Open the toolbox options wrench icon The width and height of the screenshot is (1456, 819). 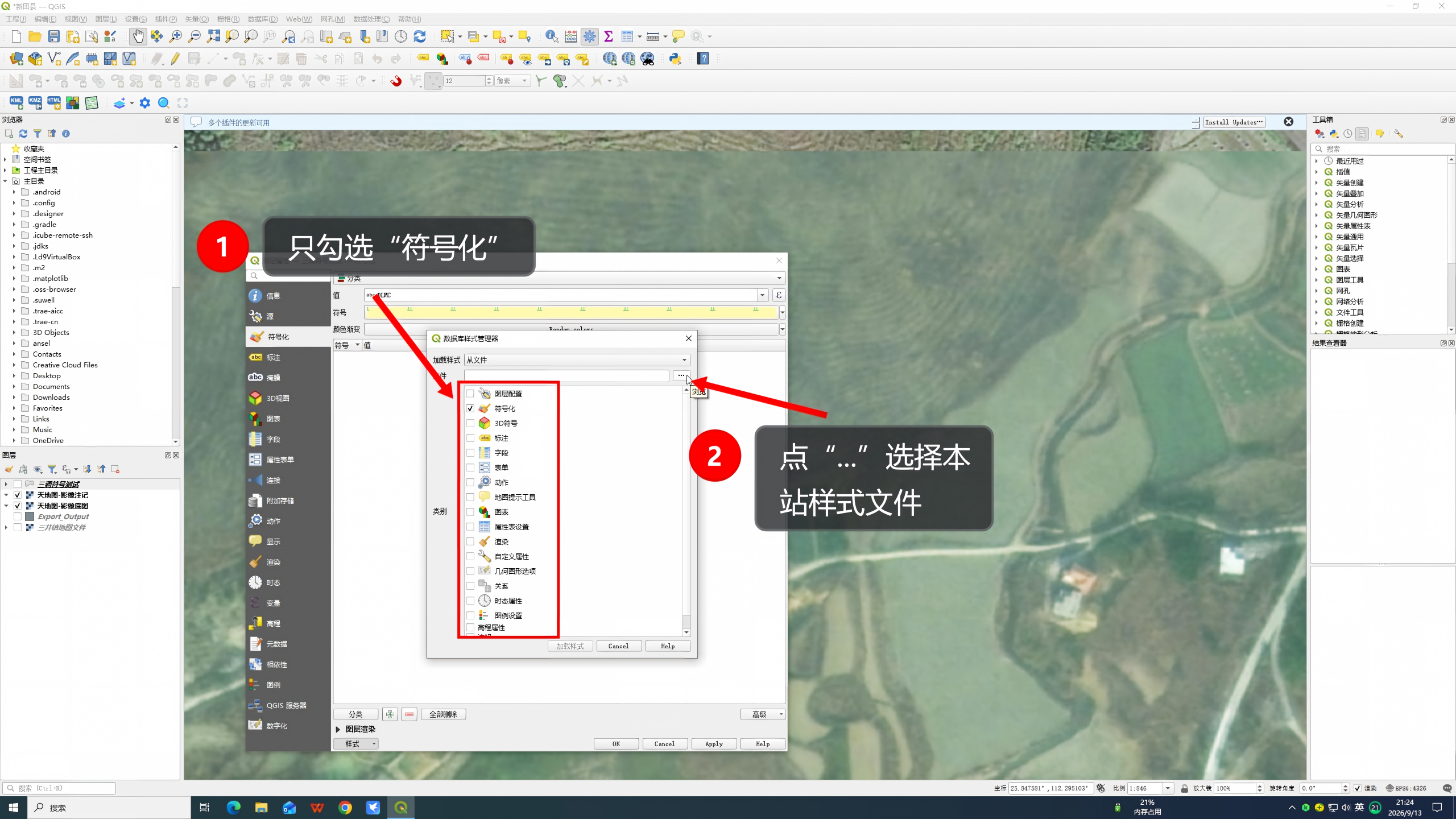pos(1399,134)
